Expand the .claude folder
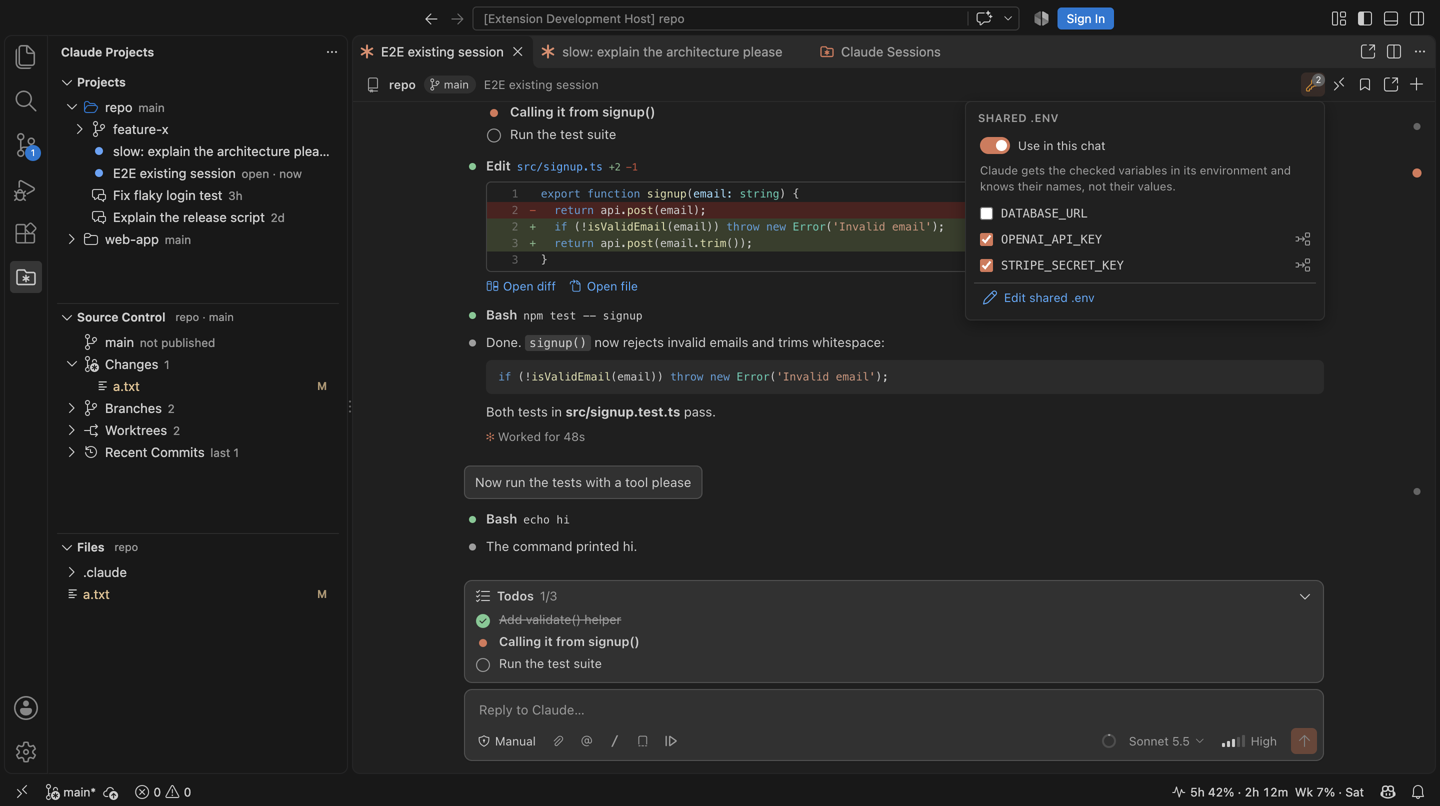 click(x=72, y=573)
